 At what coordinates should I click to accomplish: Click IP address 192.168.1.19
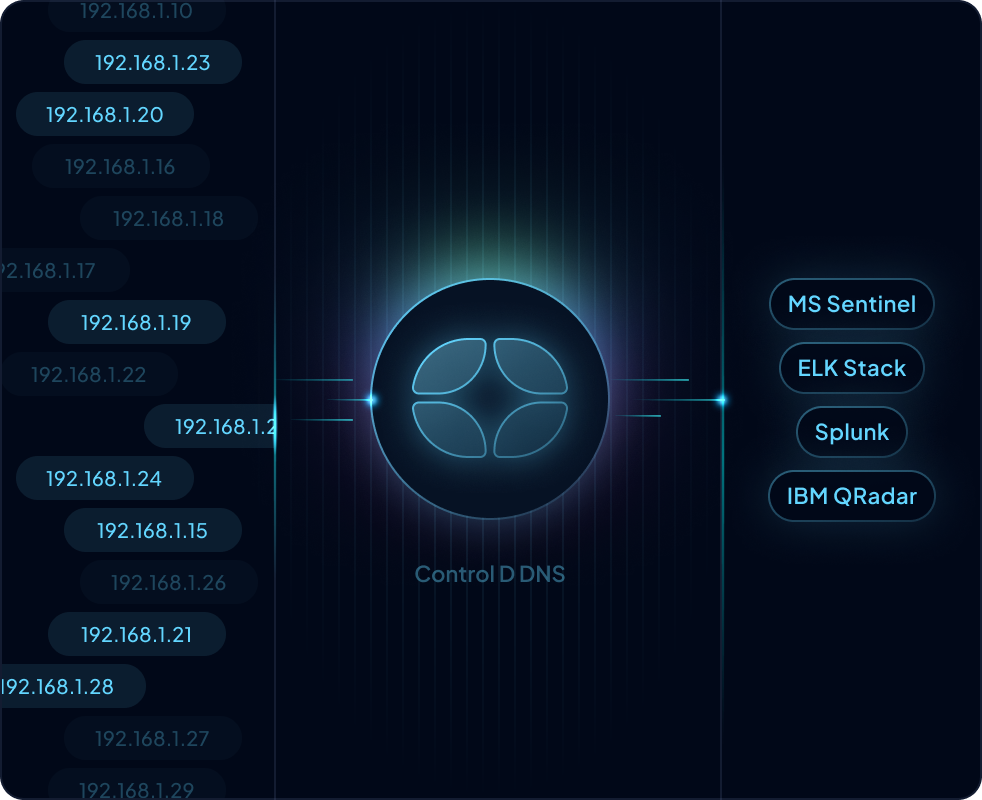point(137,322)
